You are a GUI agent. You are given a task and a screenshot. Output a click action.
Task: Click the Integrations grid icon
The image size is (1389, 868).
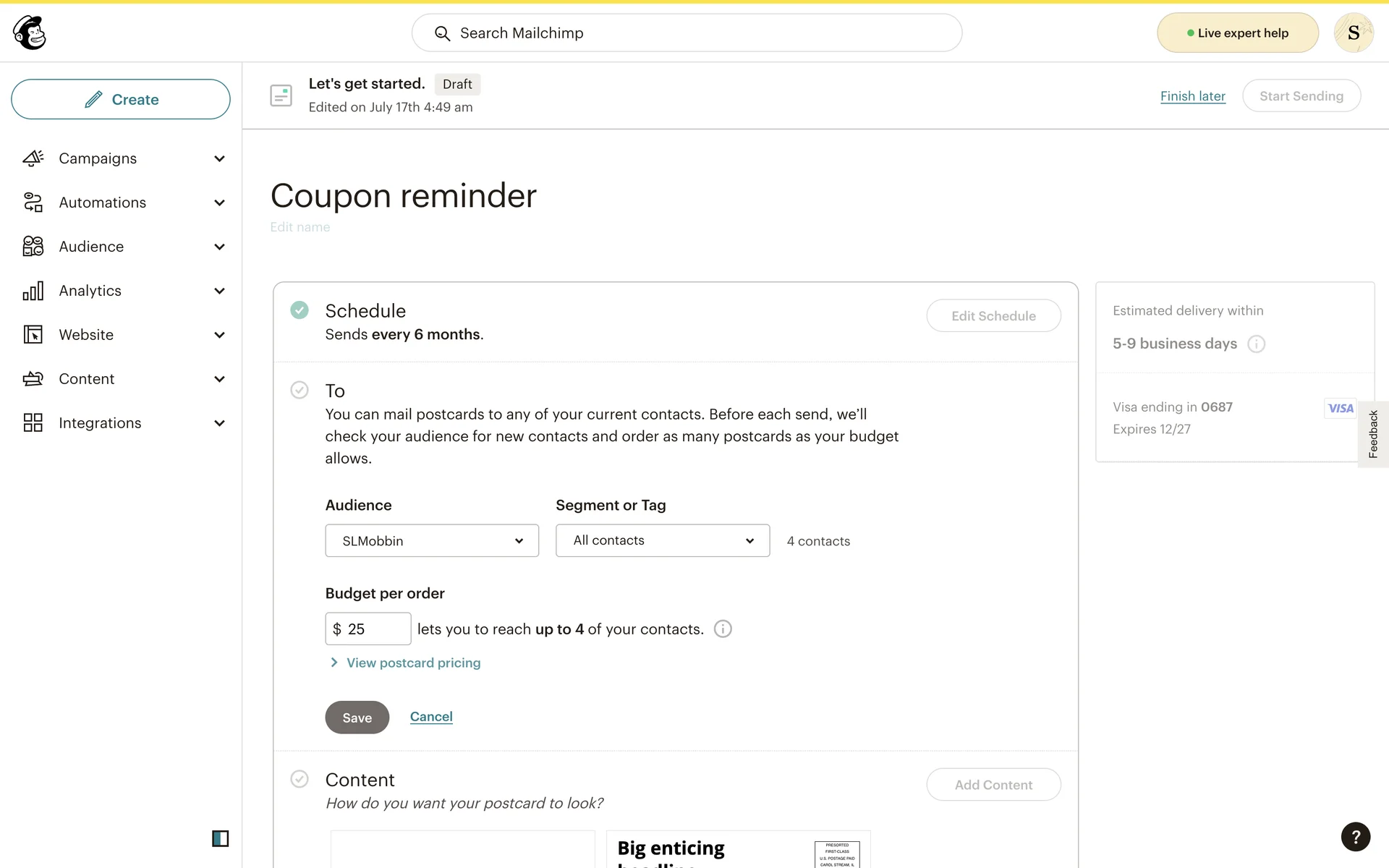click(33, 423)
